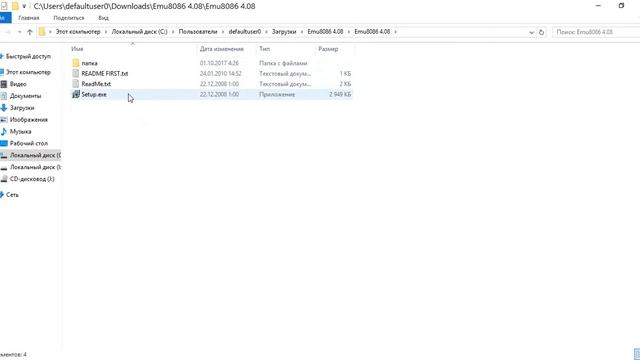The height and width of the screenshot is (360, 640).
Task: Select Setup.exe file name
Action: coord(94,94)
